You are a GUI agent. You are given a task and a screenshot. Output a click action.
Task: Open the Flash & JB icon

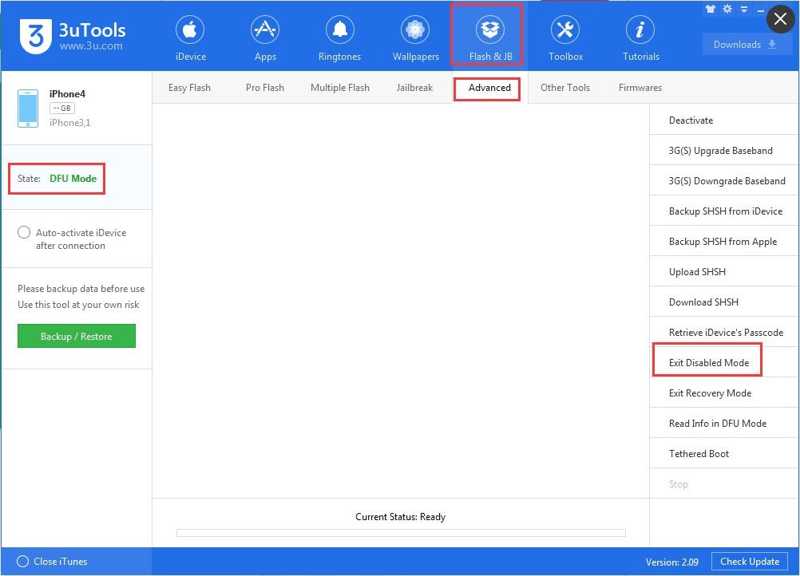[x=490, y=30]
